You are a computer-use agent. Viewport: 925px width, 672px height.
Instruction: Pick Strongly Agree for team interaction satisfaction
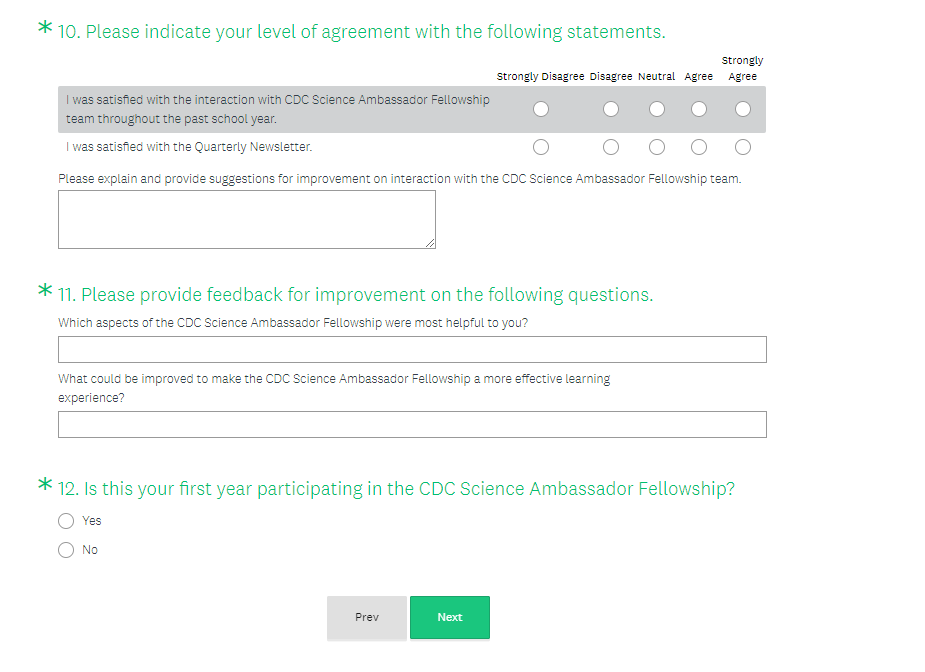pos(743,109)
